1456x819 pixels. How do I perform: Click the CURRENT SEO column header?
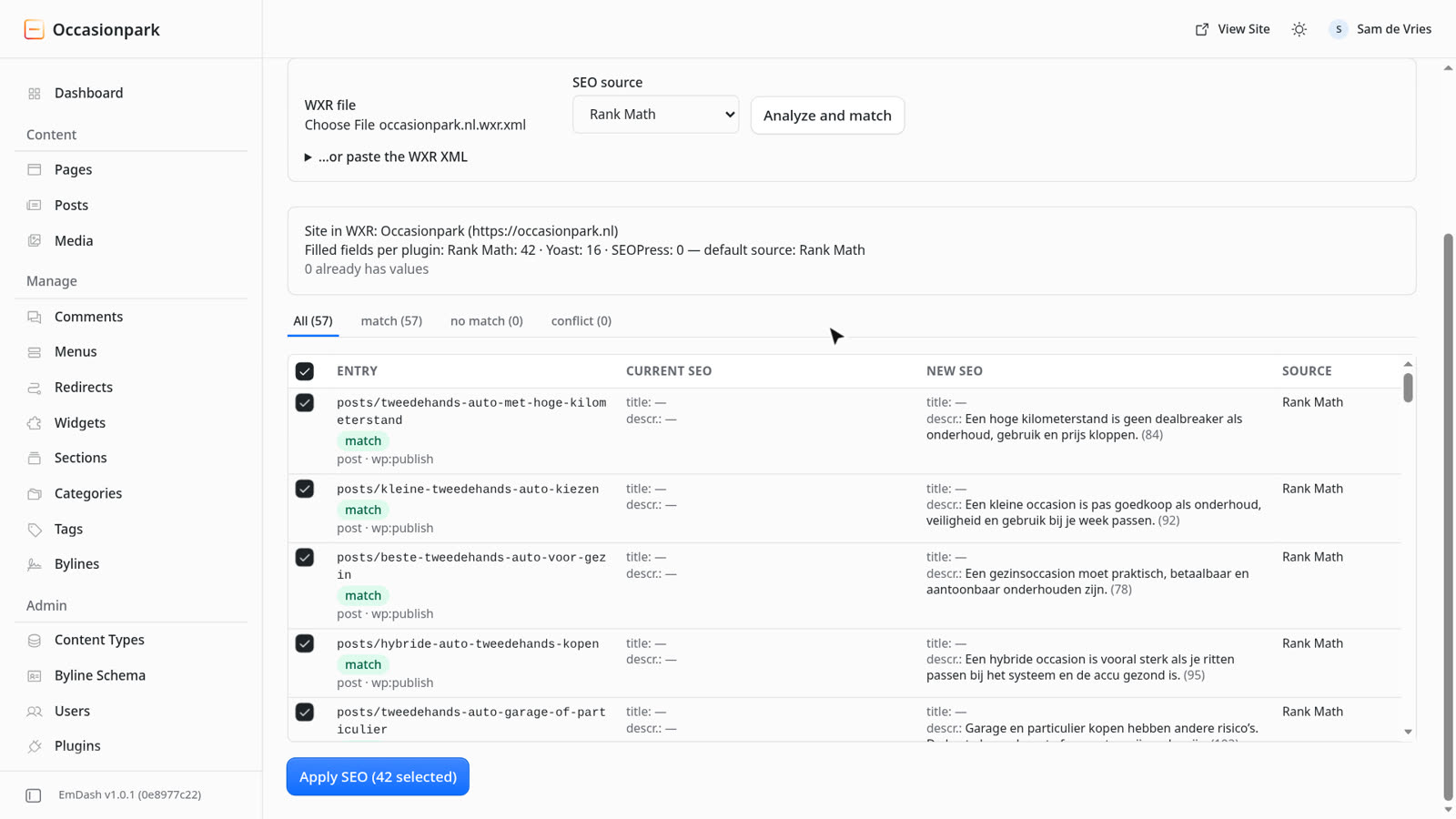coord(669,371)
